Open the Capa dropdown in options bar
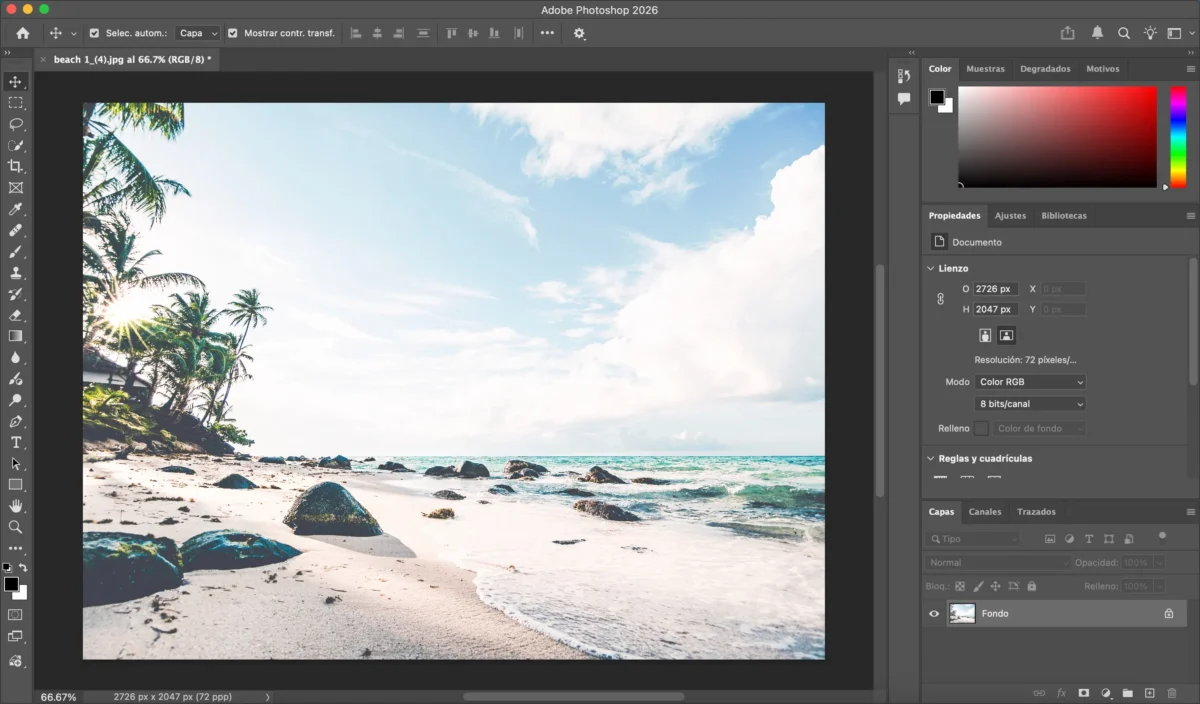Viewport: 1200px width, 704px height. (x=197, y=33)
